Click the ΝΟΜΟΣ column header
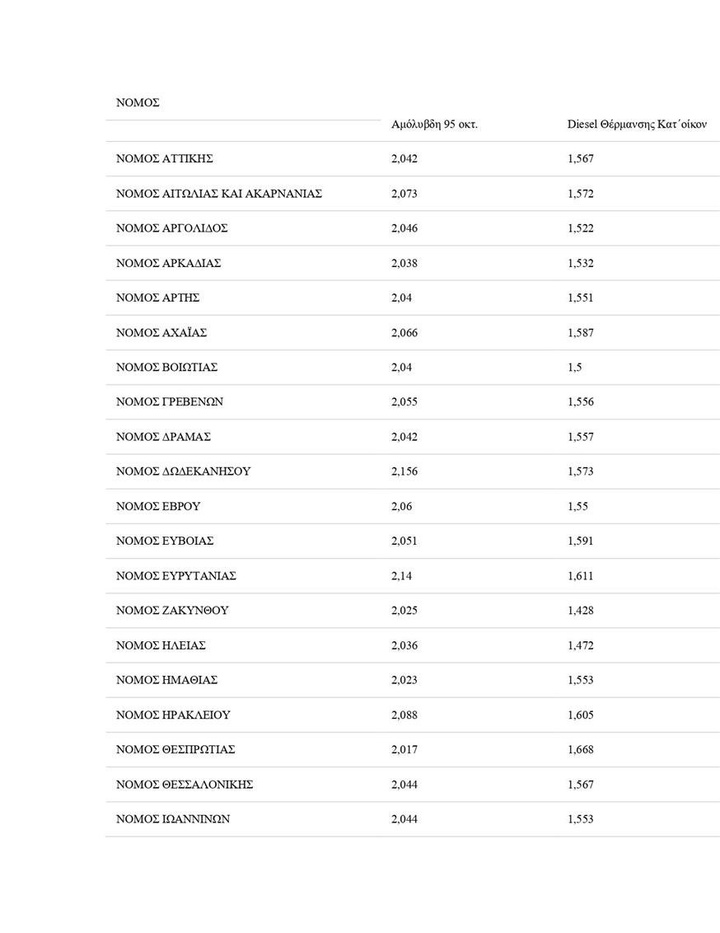Image resolution: width=720 pixels, height=933 pixels. (x=138, y=102)
